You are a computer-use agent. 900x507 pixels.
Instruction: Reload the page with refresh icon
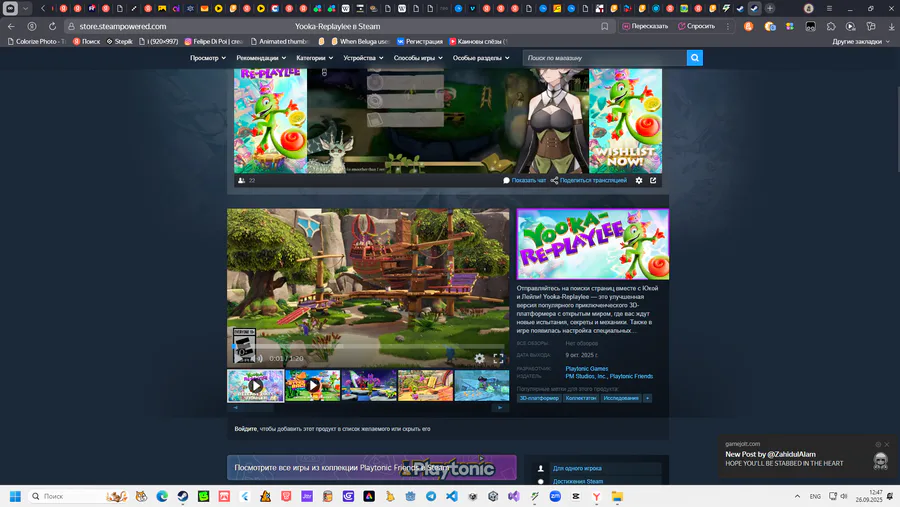52,26
